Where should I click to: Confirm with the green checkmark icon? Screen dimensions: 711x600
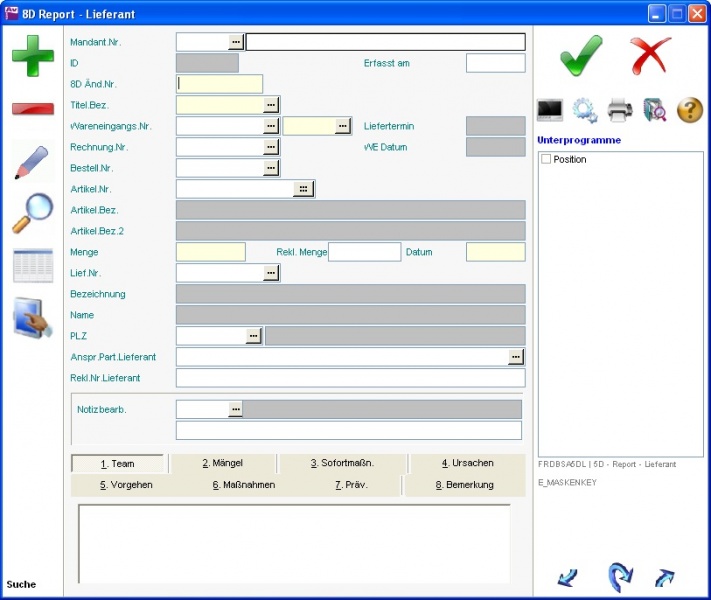click(581, 55)
